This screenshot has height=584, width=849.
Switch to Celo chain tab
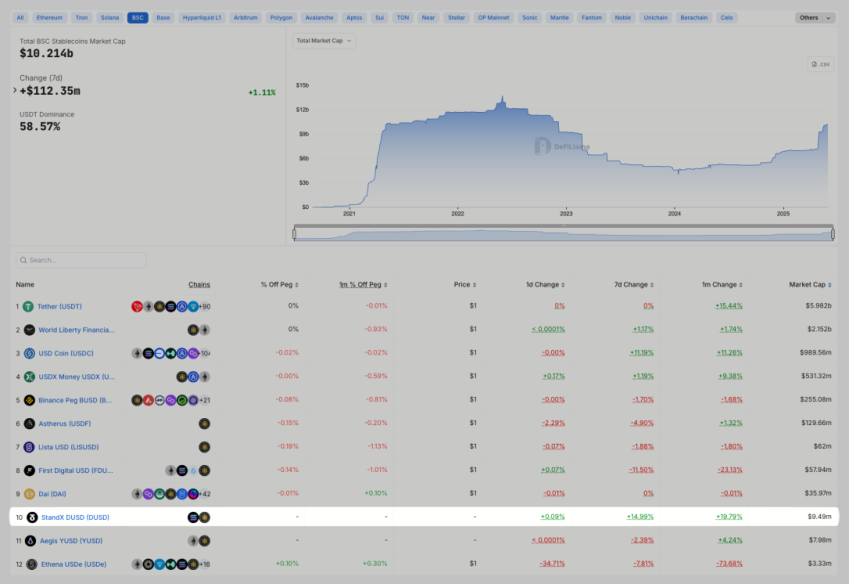[x=727, y=18]
